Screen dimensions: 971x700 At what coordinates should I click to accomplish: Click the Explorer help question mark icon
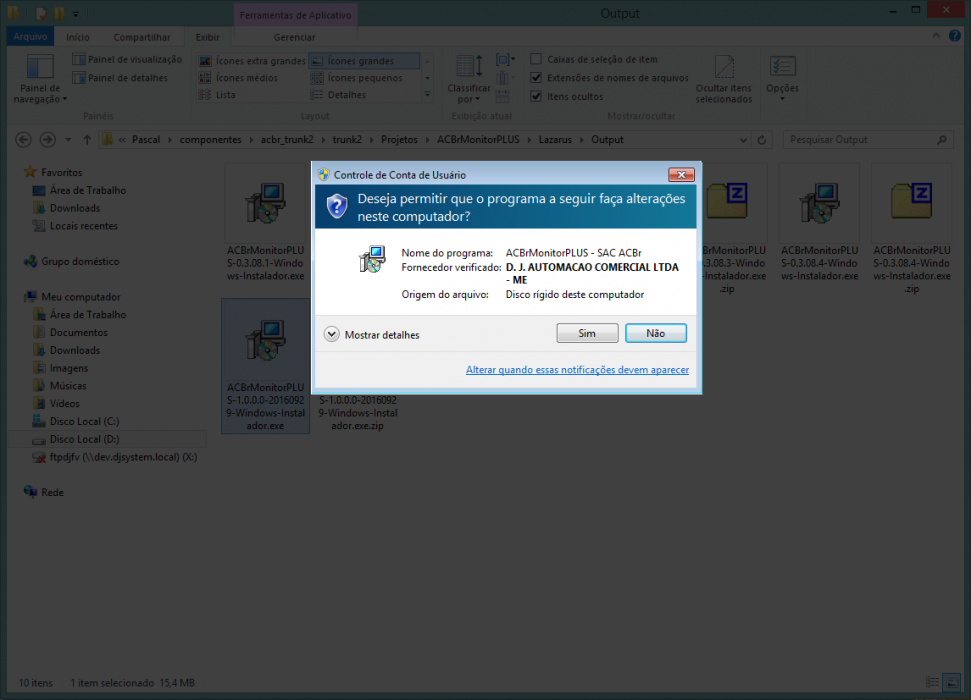pyautogui.click(x=954, y=36)
